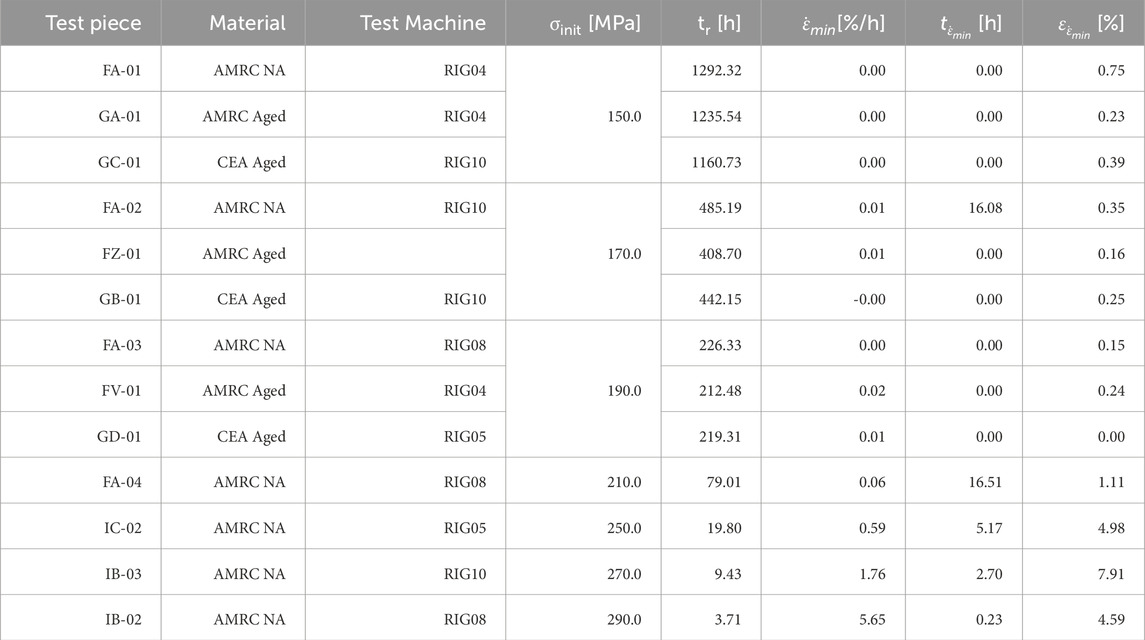Click the IC-02 test piece cell

pyautogui.click(x=120, y=528)
